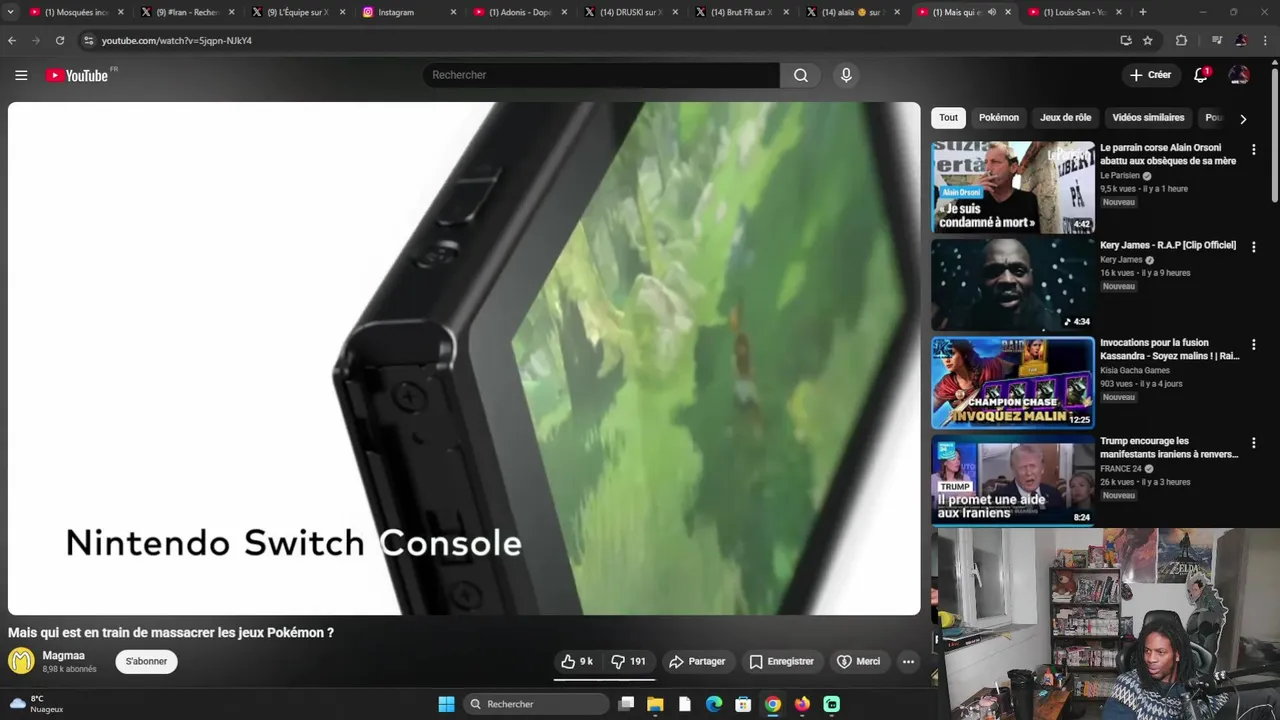
Task: Switch to the Adonis YouTube tab
Action: 520,12
